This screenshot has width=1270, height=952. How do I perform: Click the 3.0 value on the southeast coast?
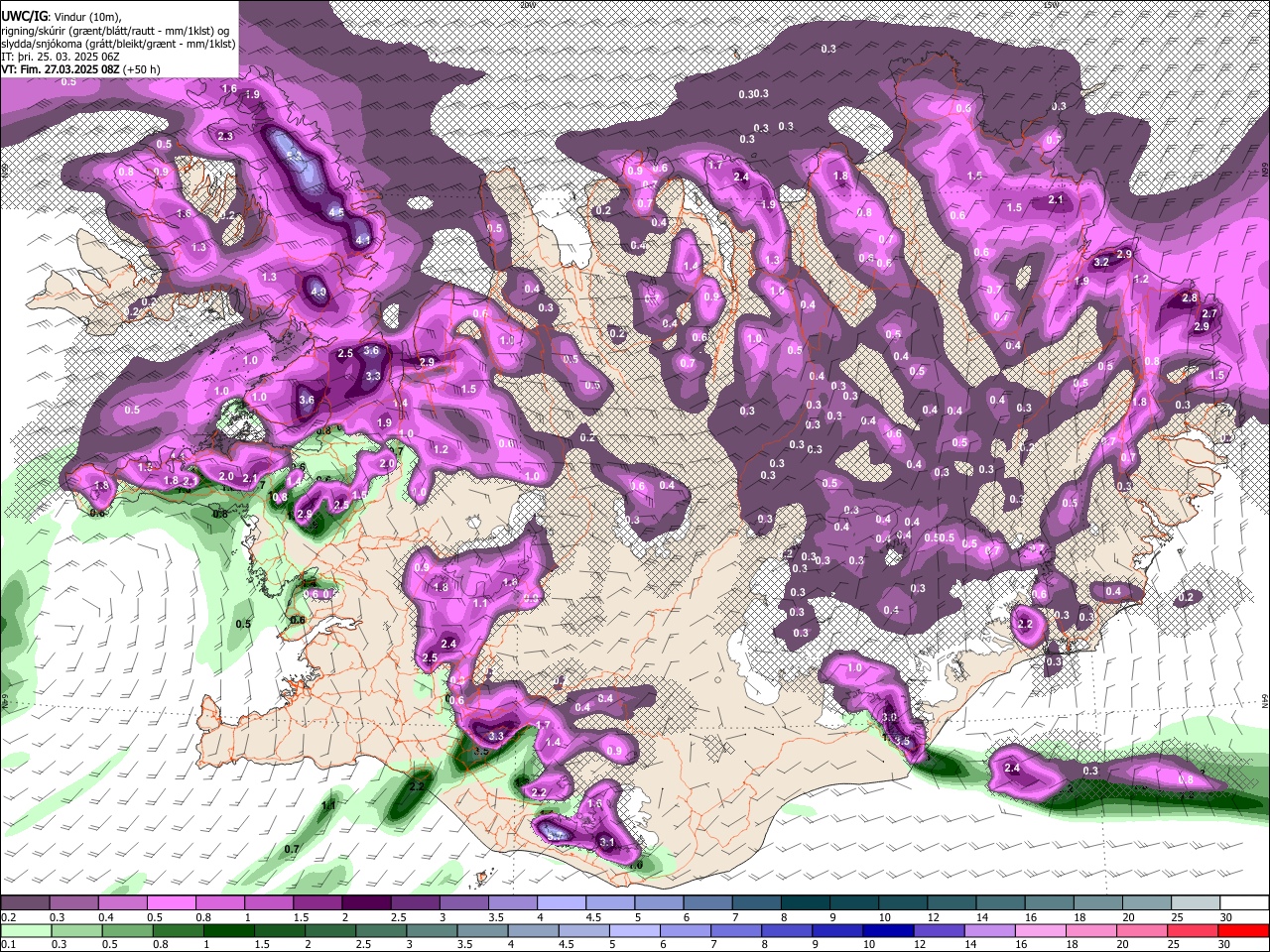[x=889, y=717]
